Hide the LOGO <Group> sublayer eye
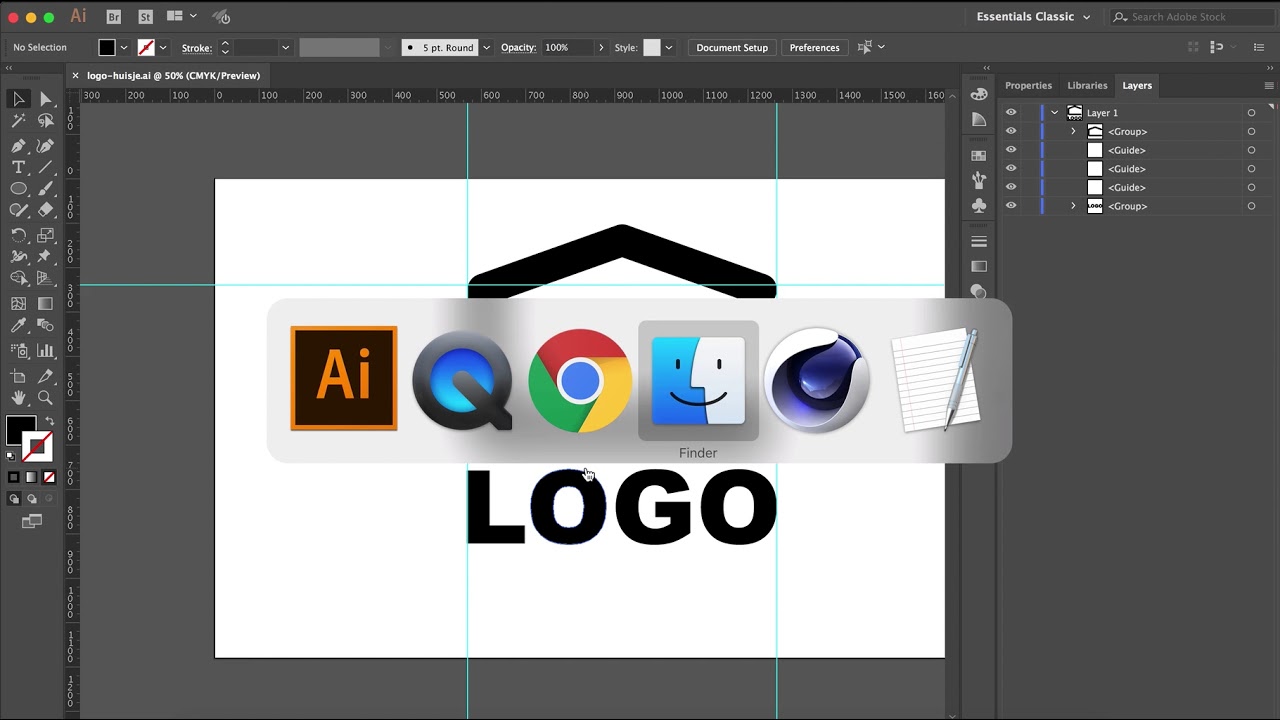 click(x=1011, y=206)
